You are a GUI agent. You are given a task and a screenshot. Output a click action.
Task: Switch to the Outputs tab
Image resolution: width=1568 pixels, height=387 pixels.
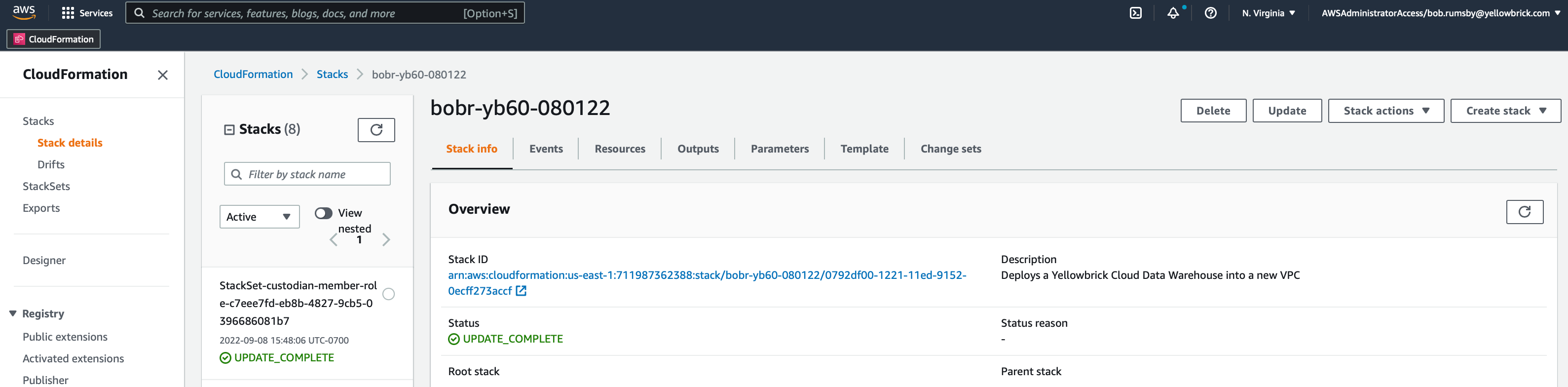[698, 149]
